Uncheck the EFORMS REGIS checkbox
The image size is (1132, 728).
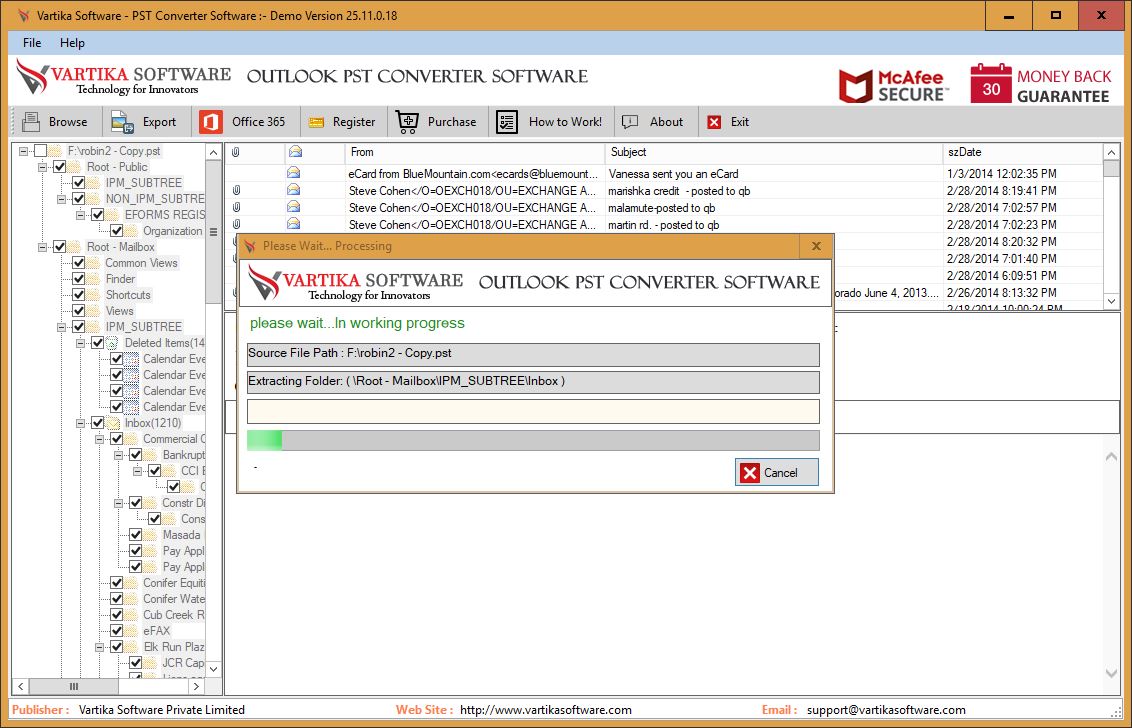97,214
